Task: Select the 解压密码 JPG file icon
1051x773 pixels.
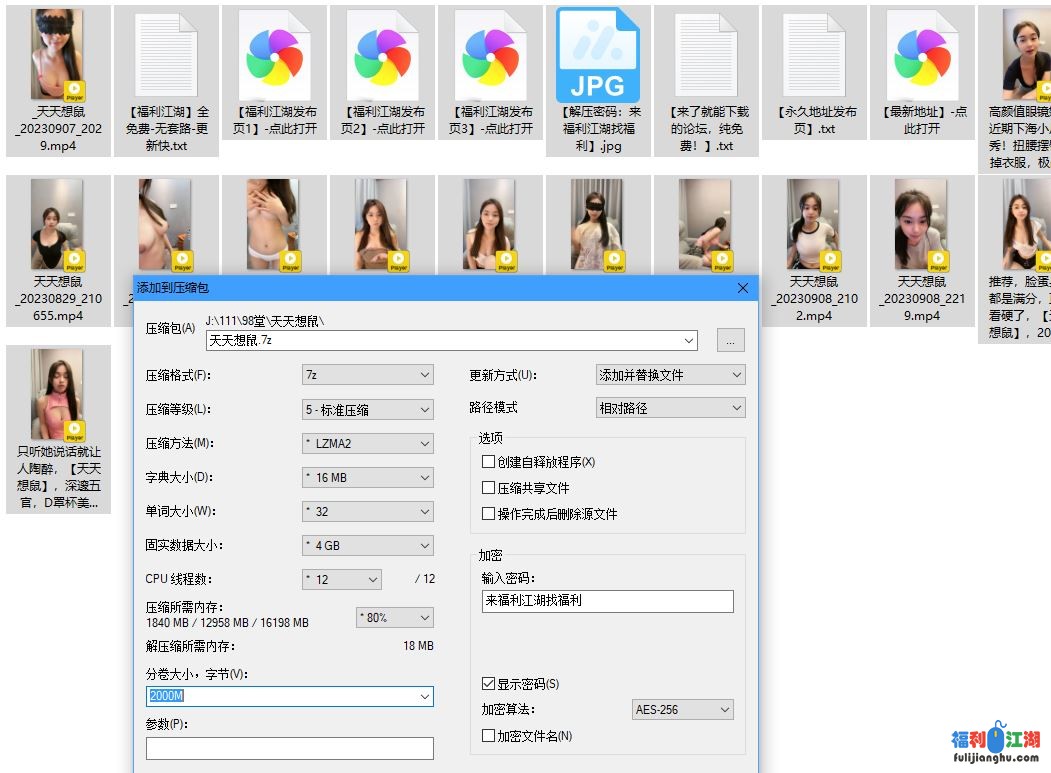Action: pyautogui.click(x=598, y=57)
